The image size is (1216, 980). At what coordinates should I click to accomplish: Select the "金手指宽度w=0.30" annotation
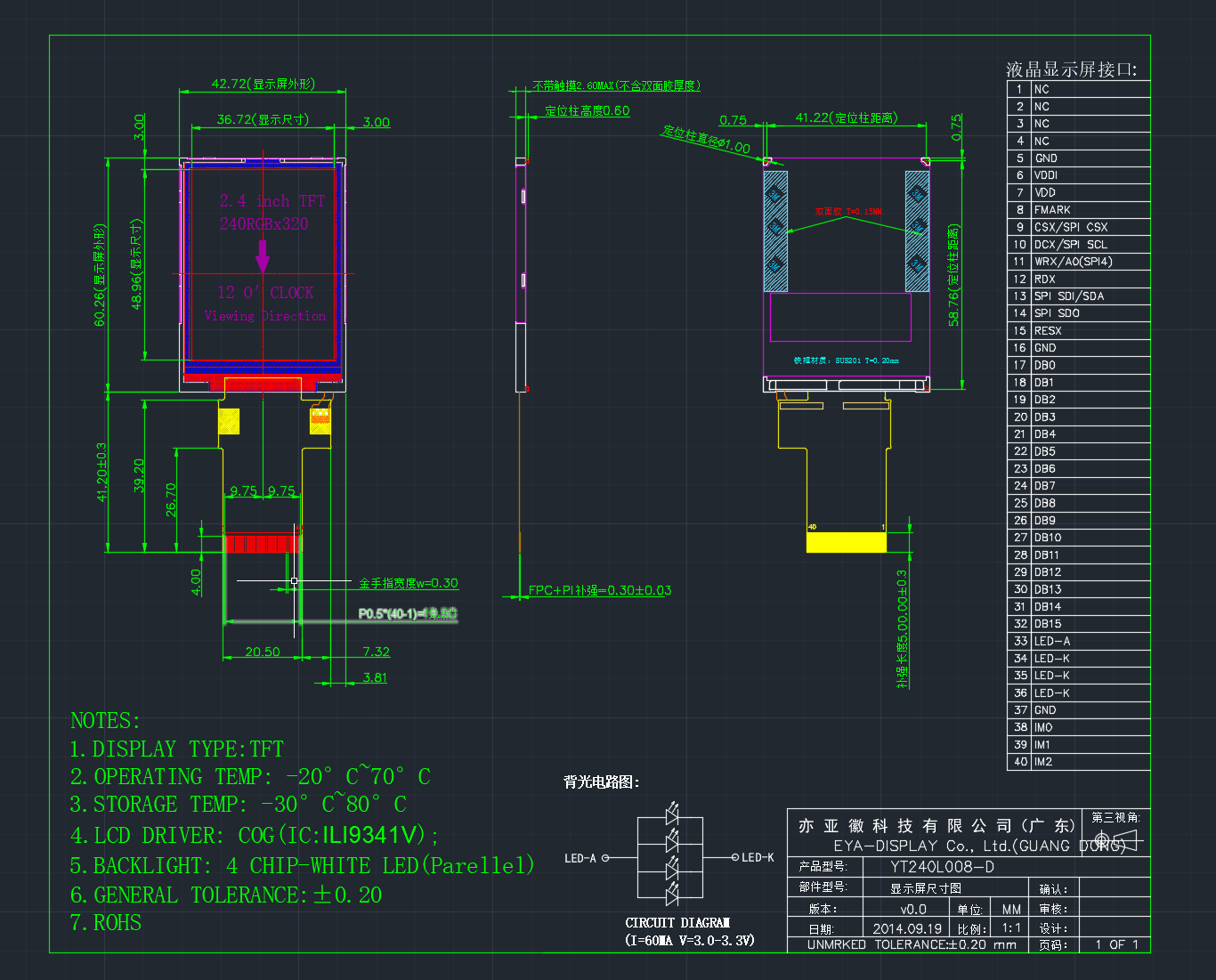409,583
